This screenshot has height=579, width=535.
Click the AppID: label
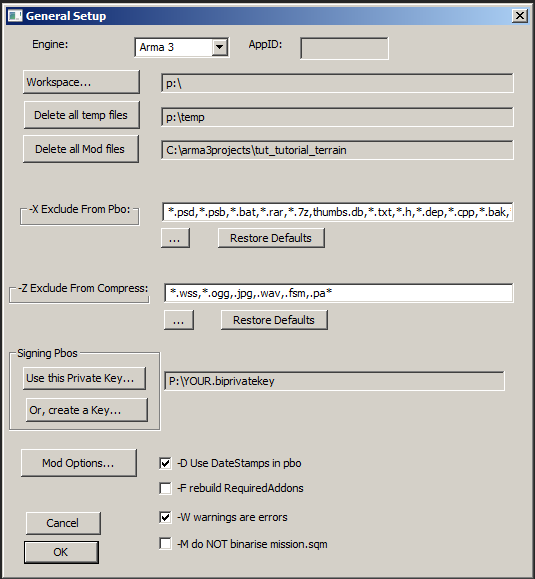click(265, 45)
